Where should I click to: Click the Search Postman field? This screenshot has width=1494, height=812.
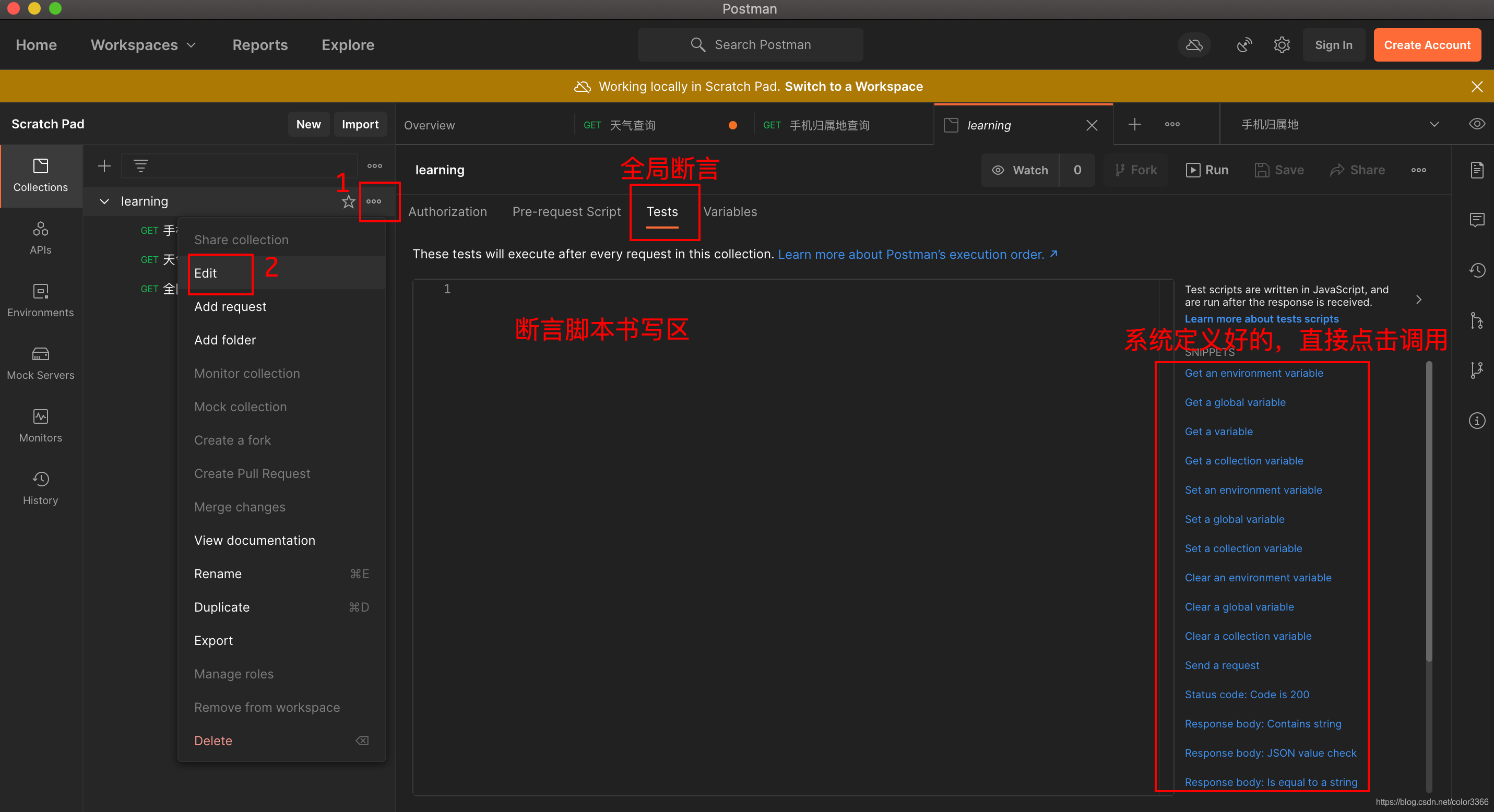coord(751,45)
